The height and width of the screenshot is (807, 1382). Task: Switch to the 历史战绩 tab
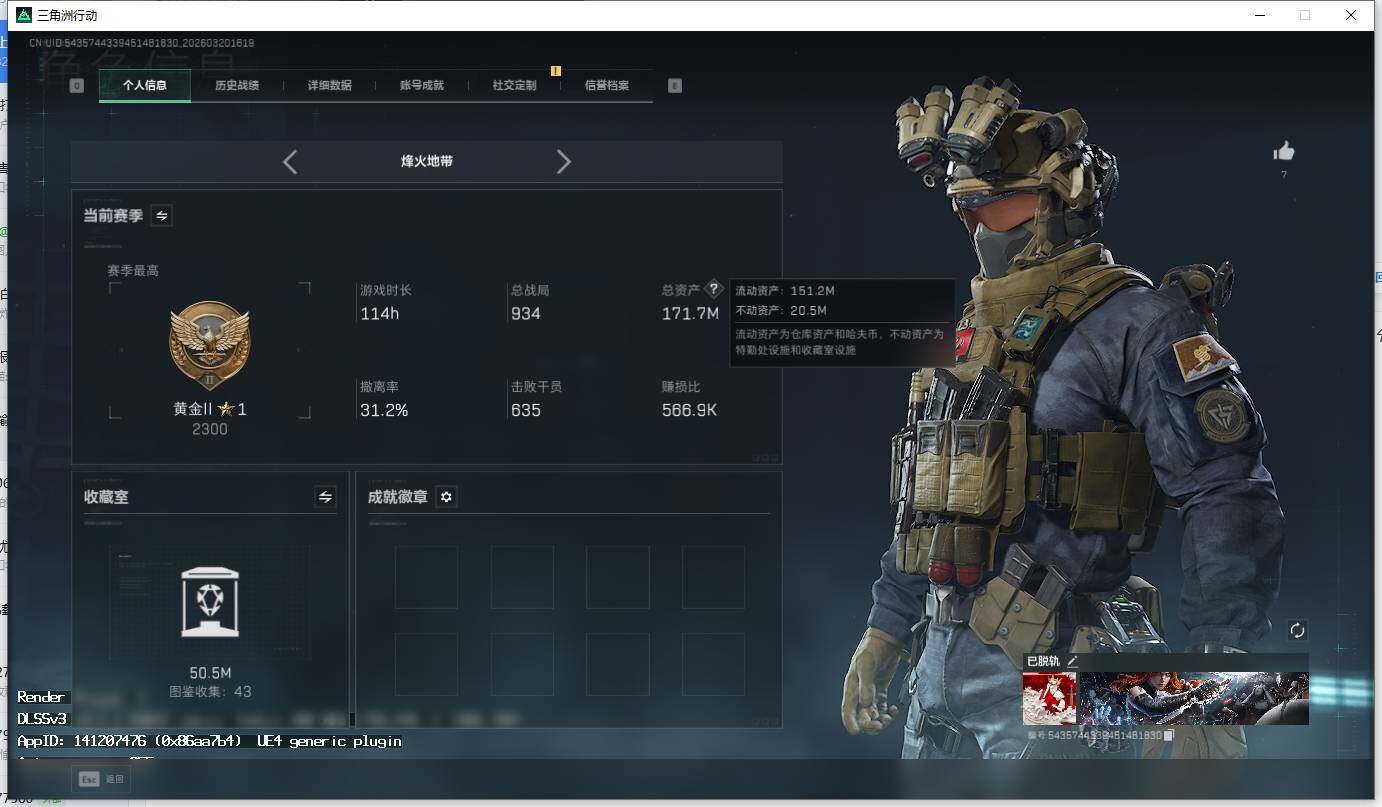click(x=237, y=86)
